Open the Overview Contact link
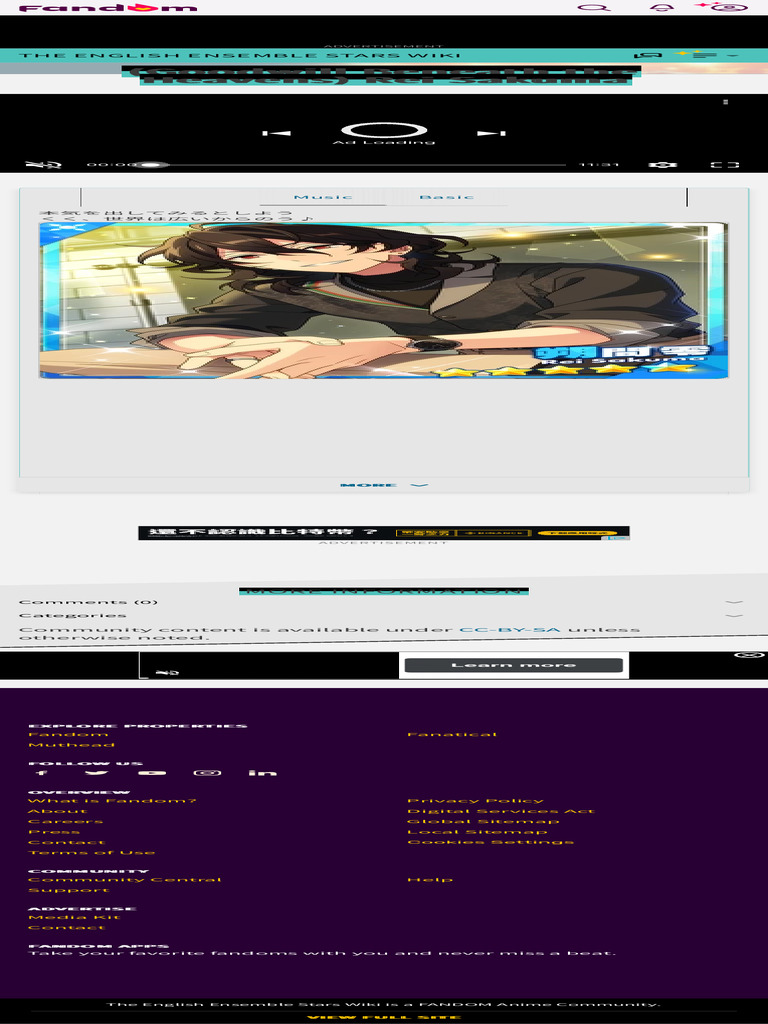 click(66, 842)
